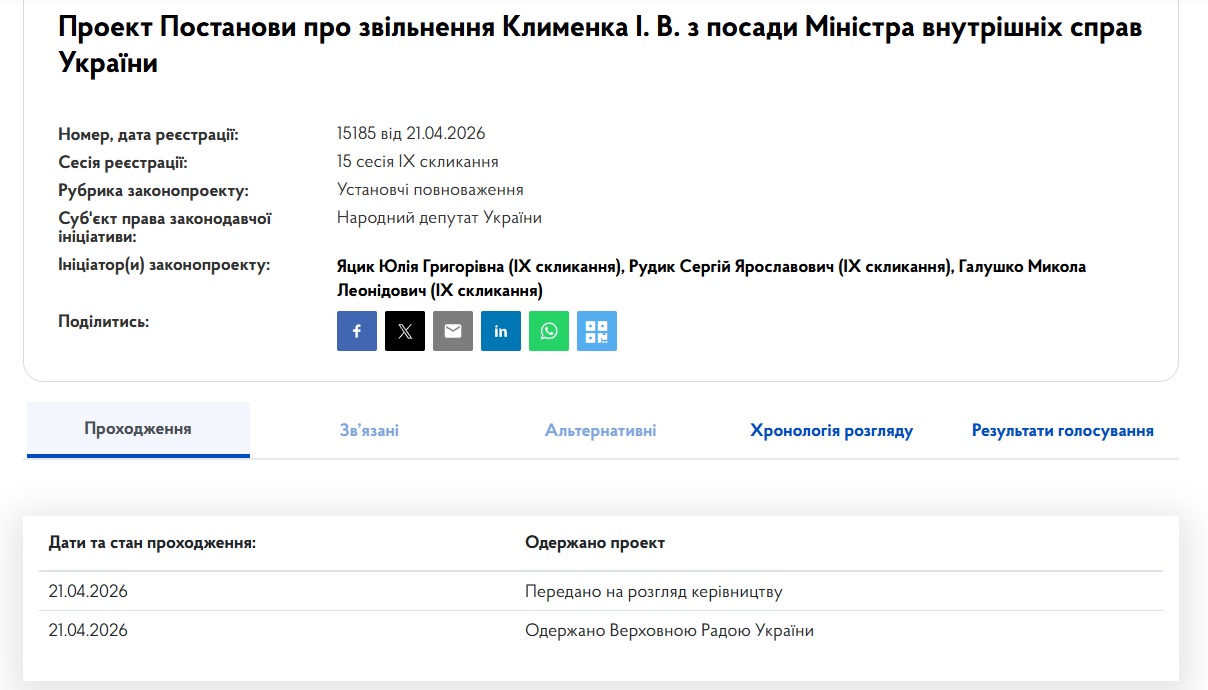This screenshot has height=690, width=1208.
Task: Click the Дати та стан проходження header
Action: (152, 543)
